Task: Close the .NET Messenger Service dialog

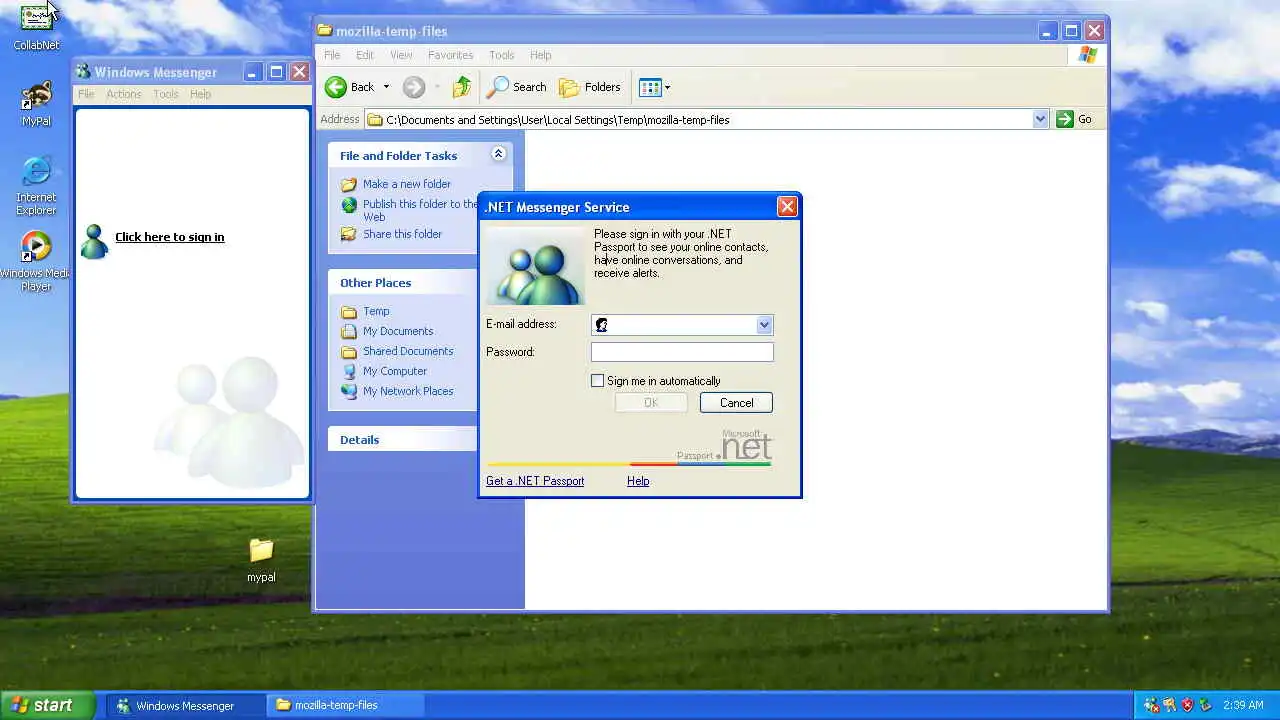Action: click(x=787, y=207)
